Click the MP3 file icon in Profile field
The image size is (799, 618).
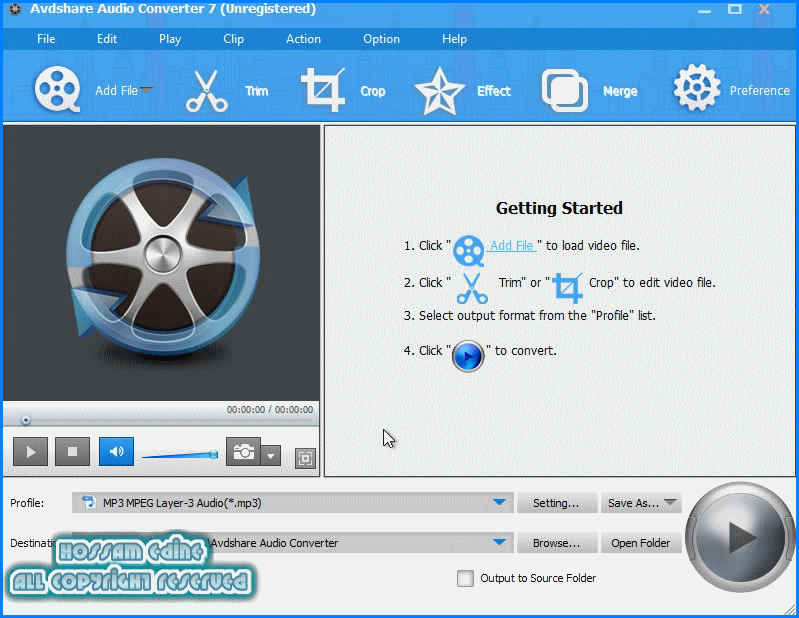pyautogui.click(x=89, y=502)
